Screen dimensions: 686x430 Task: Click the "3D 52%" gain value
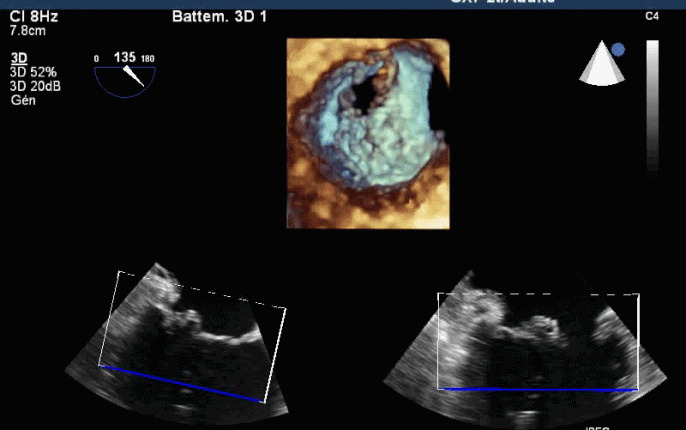(33, 72)
